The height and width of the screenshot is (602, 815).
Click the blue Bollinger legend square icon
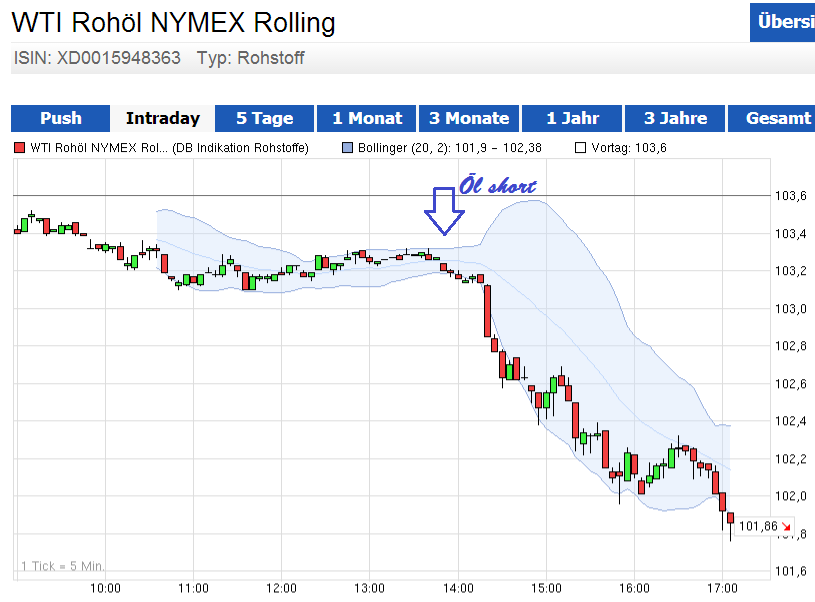tap(347, 147)
